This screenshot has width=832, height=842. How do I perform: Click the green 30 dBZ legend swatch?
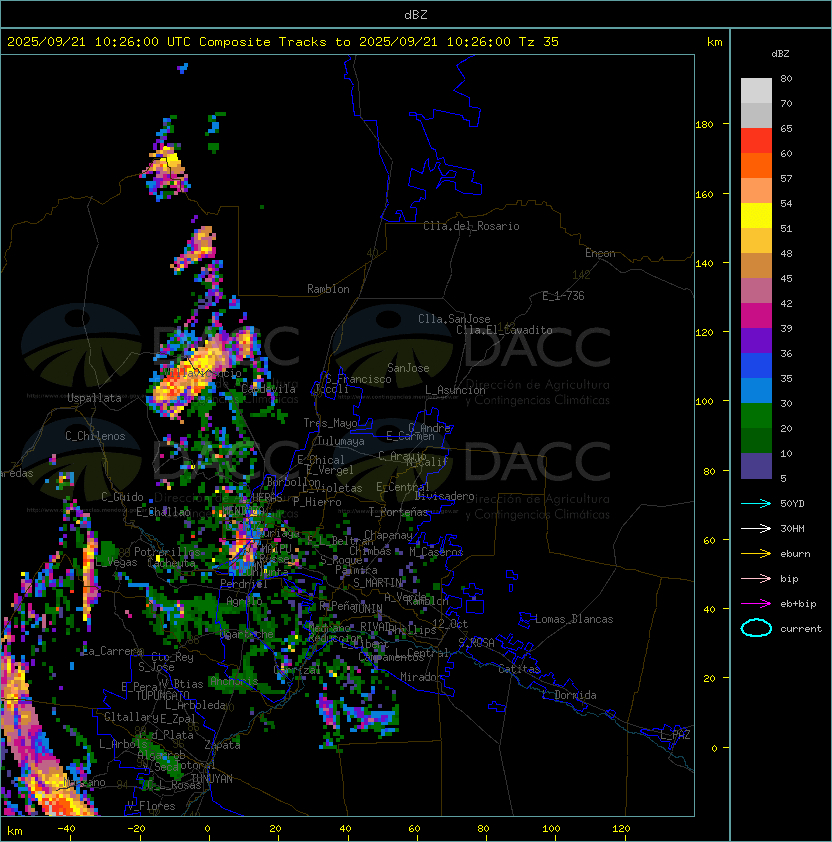click(756, 415)
